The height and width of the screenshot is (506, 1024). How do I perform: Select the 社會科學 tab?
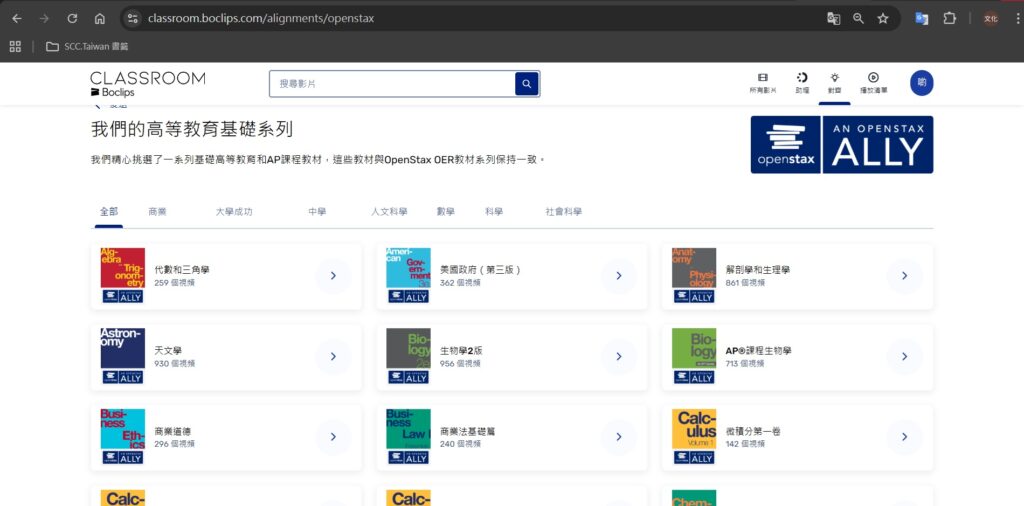pyautogui.click(x=563, y=212)
